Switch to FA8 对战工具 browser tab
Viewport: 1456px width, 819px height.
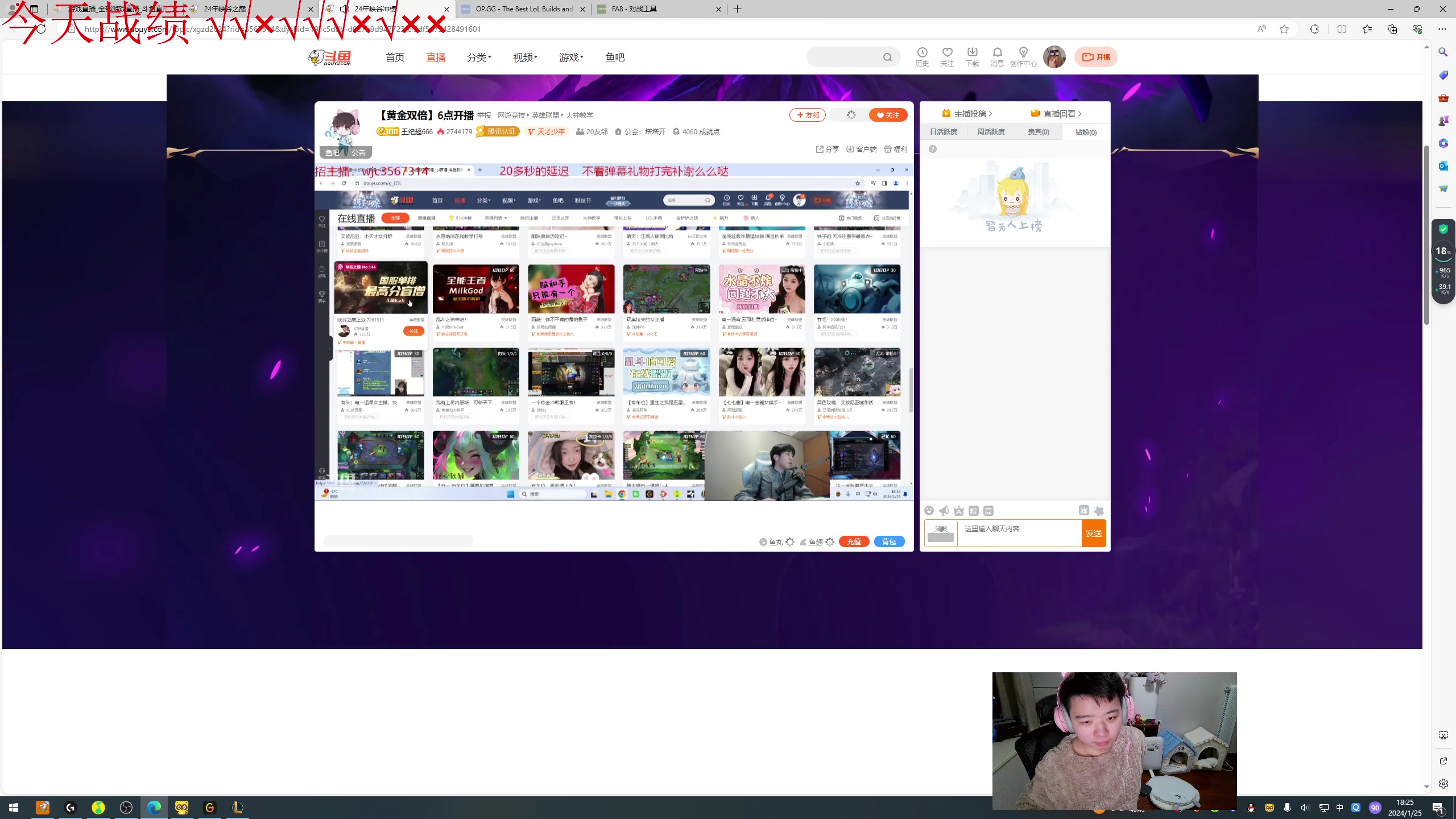pyautogui.click(x=659, y=9)
